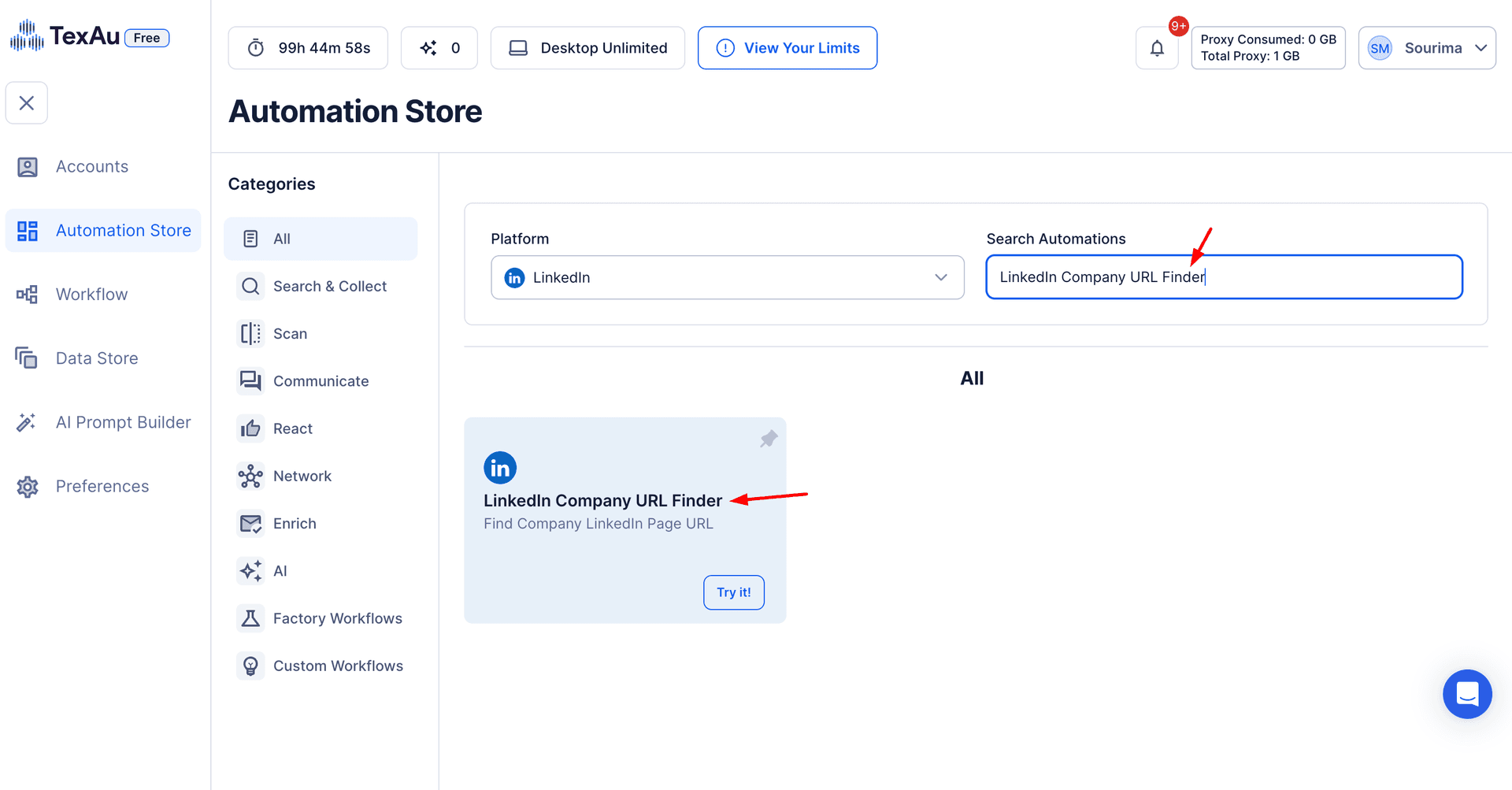This screenshot has height=790, width=1512.
Task: Click the Workflow icon in sidebar
Action: (x=28, y=294)
